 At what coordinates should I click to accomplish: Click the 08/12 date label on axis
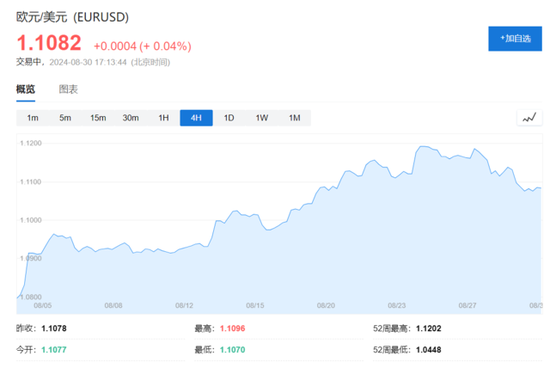tap(184, 306)
